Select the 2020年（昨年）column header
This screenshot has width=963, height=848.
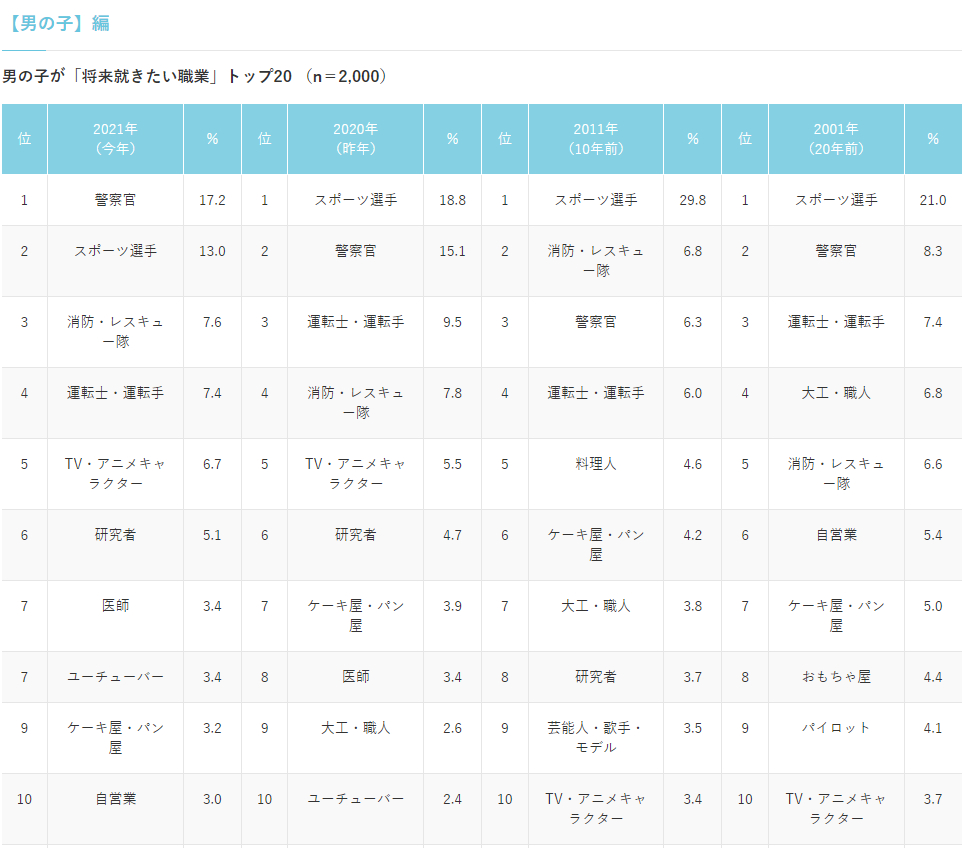click(355, 139)
